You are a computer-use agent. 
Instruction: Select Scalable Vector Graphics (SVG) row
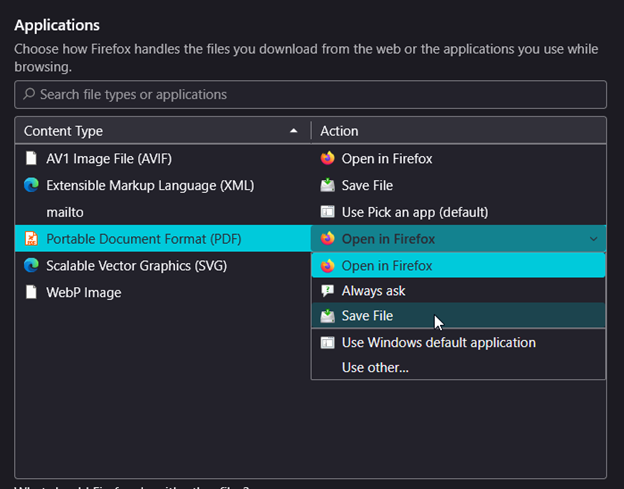tap(163, 265)
